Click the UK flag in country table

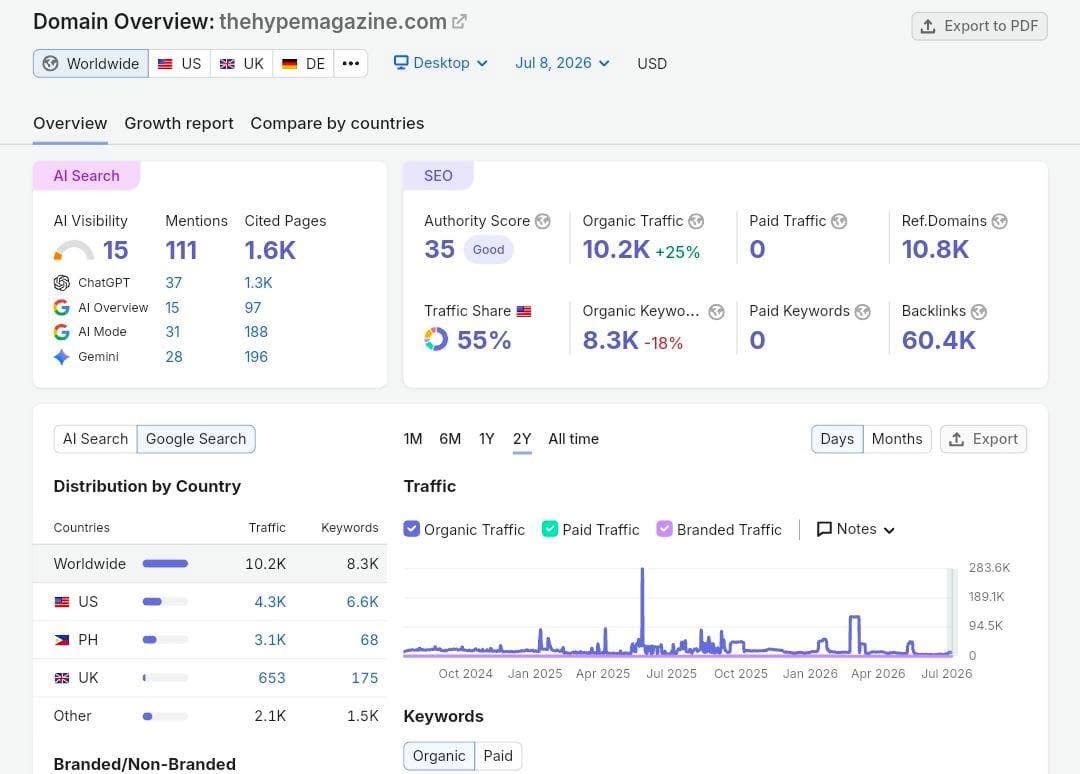coord(62,678)
